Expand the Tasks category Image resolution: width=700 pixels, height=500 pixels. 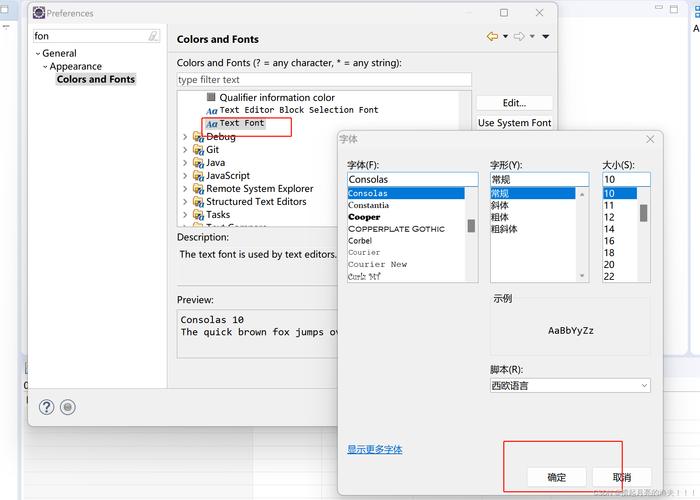[185, 215]
